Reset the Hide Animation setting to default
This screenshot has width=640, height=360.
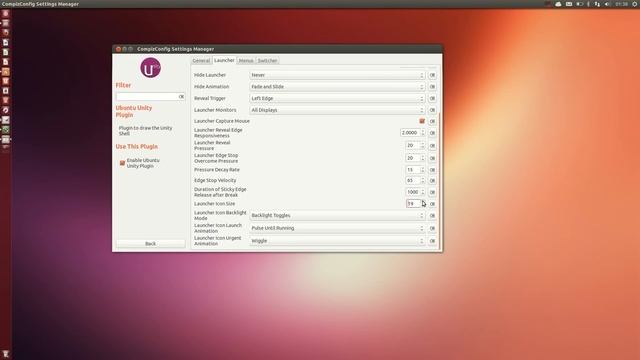pos(432,87)
